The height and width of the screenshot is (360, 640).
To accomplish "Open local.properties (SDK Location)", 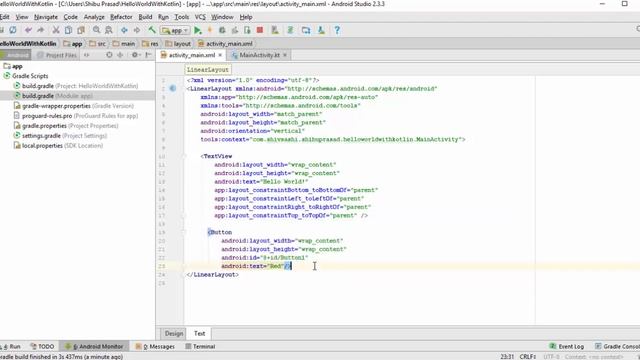I will click(58, 146).
